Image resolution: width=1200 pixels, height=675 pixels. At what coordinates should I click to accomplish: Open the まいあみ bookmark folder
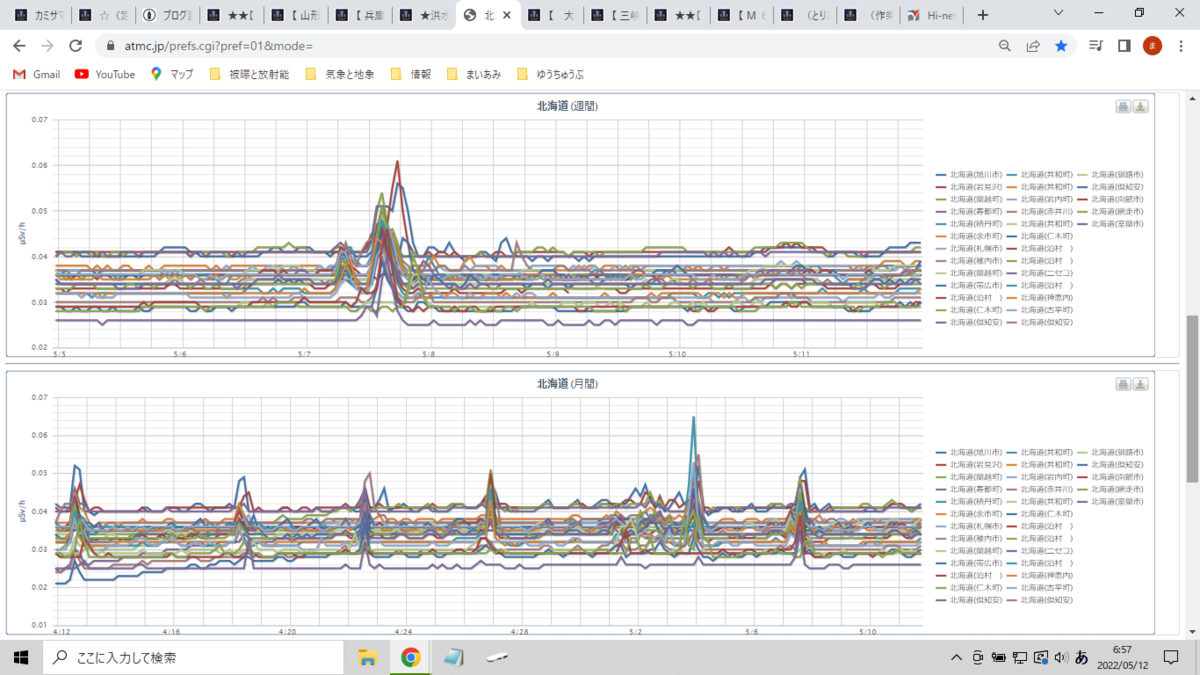474,74
